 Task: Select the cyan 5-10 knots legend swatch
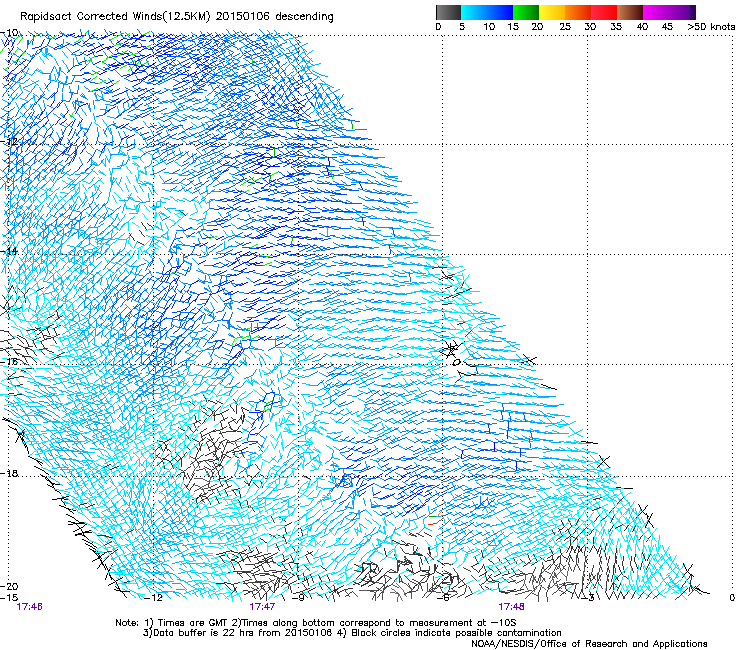click(x=474, y=12)
